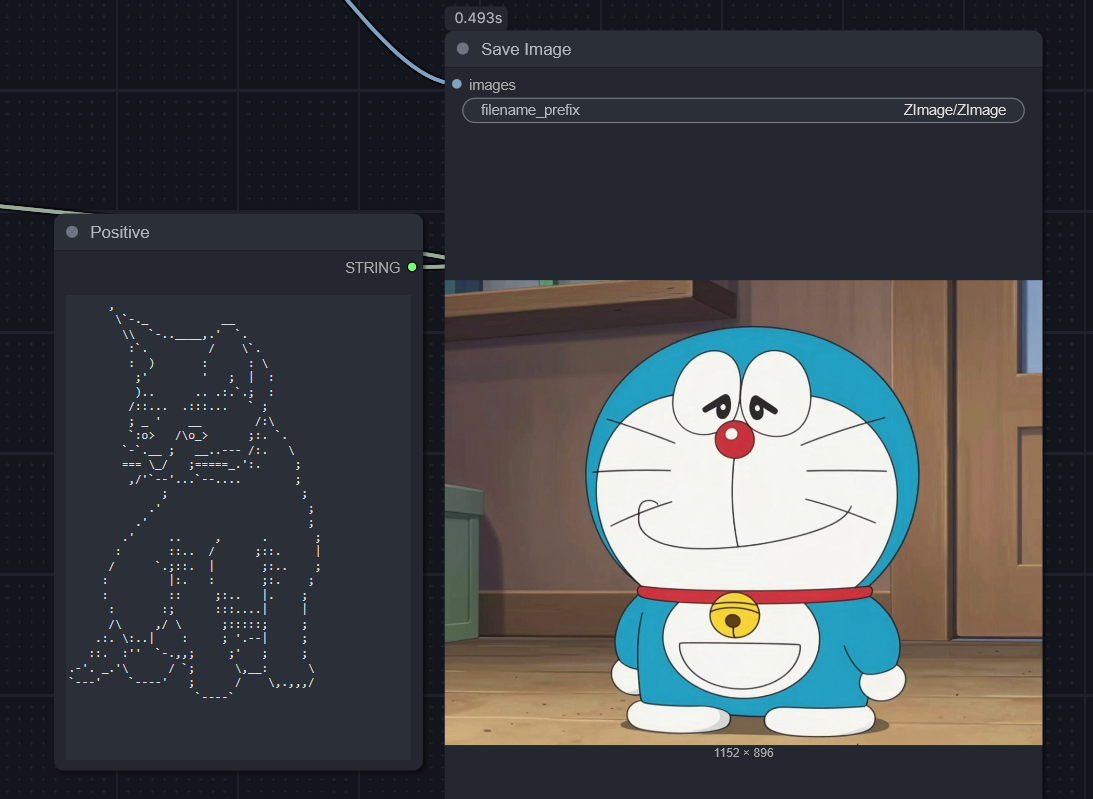Viewport: 1093px width, 799px height.
Task: Open the Doraemon output image preview
Action: click(x=743, y=512)
